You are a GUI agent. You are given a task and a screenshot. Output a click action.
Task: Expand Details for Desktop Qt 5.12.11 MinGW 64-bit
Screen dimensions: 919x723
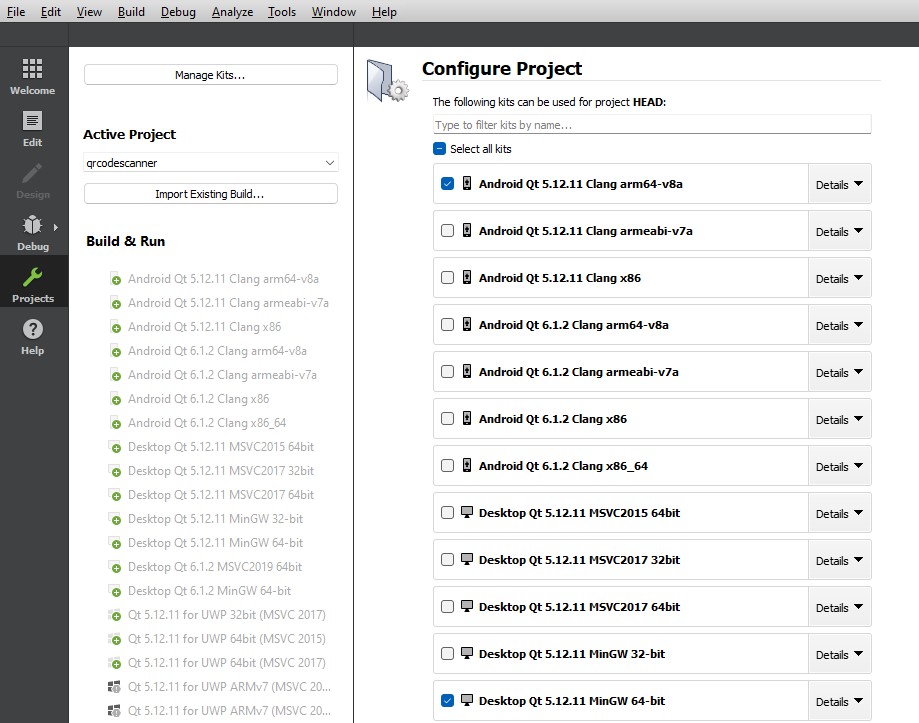[838, 702]
